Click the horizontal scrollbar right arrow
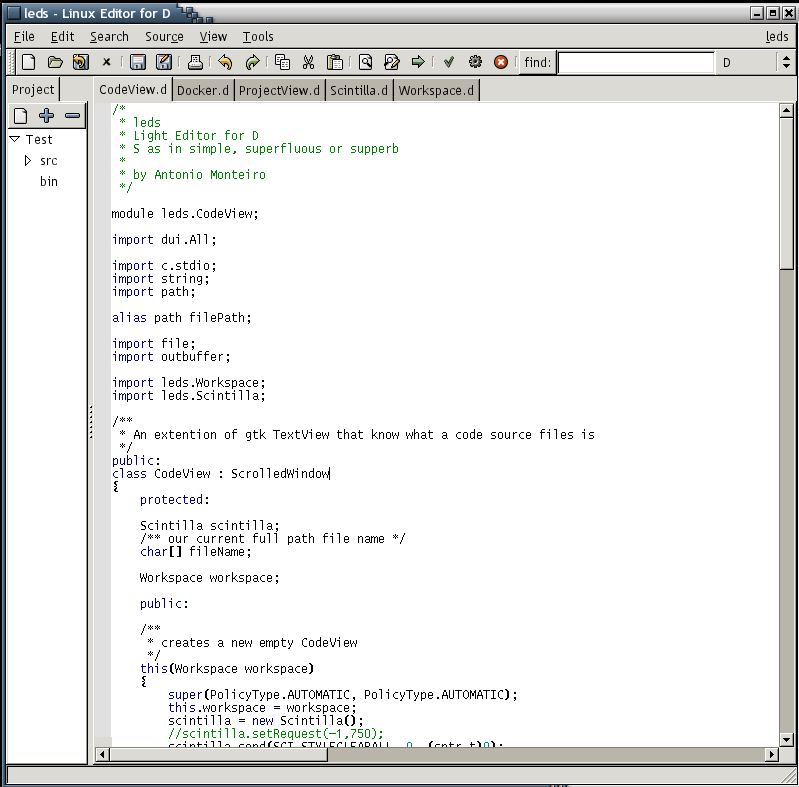Image resolution: width=799 pixels, height=787 pixels. (x=772, y=754)
